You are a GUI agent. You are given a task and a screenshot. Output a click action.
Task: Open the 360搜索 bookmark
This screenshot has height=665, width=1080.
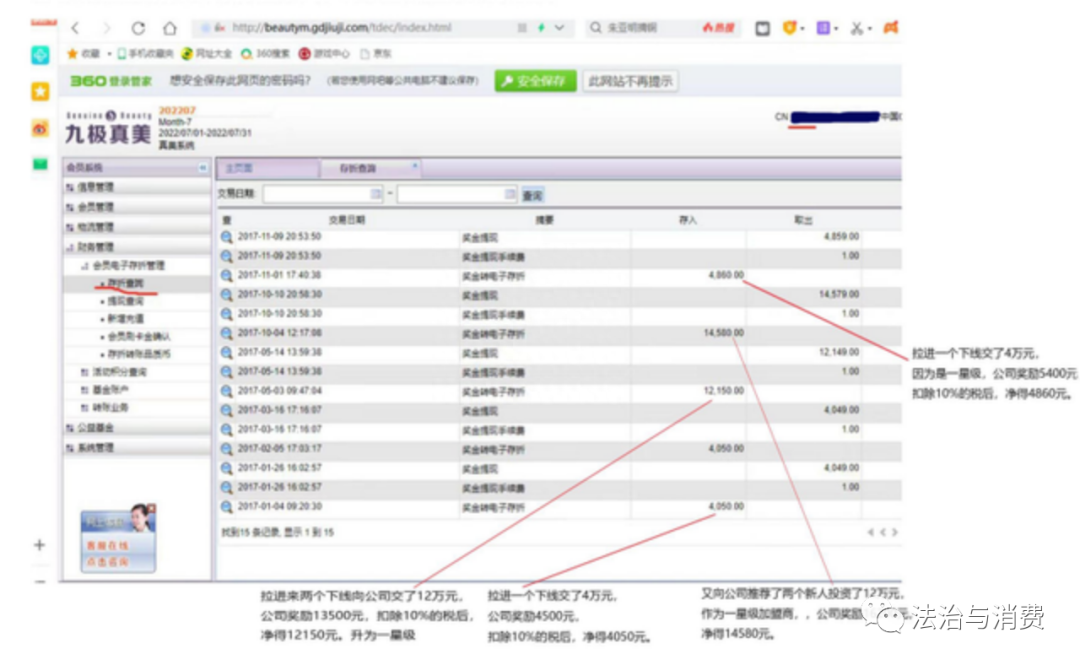click(x=266, y=54)
